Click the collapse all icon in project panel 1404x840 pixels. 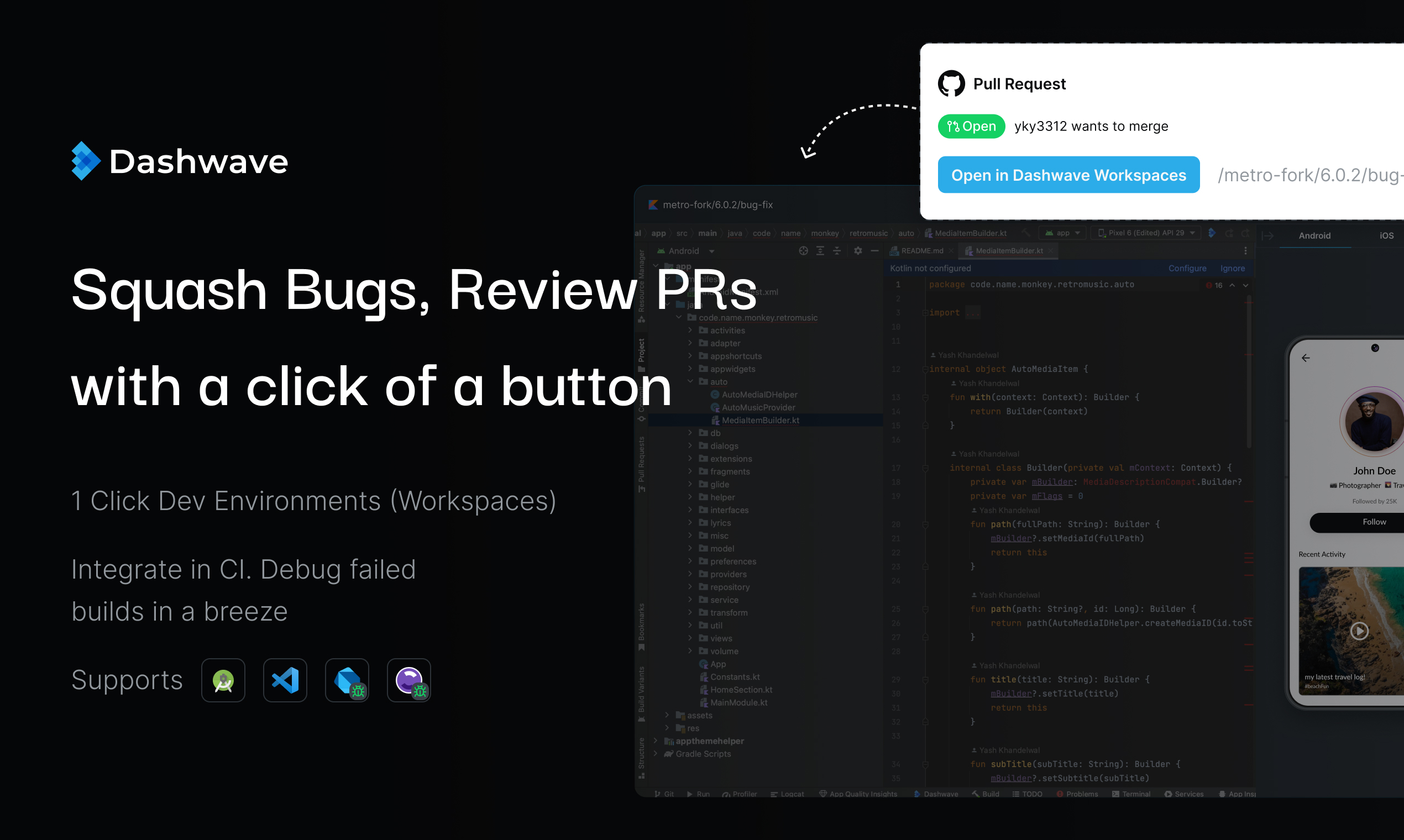click(x=837, y=251)
